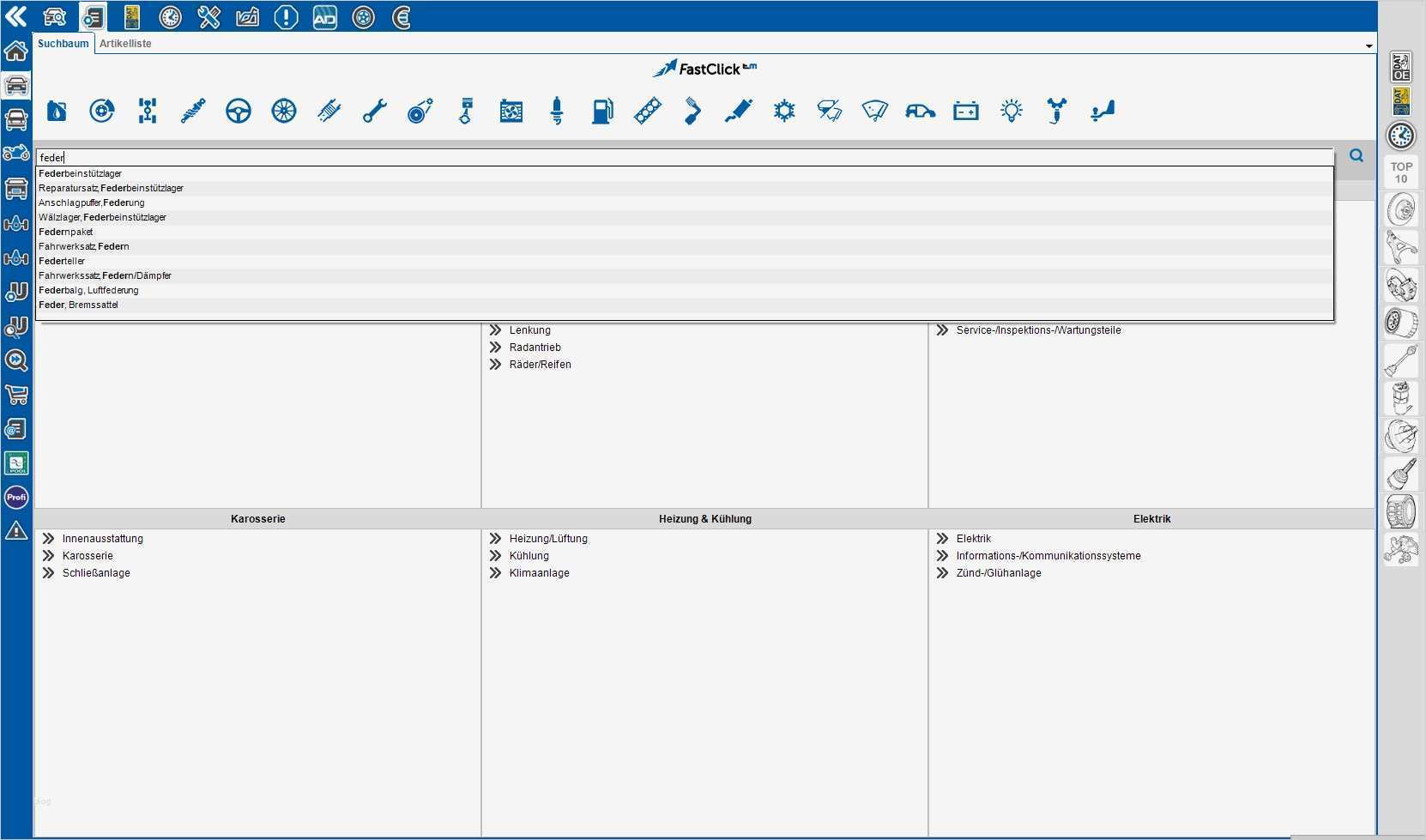The image size is (1426, 840).
Task: Expand the Lenkung category
Action: 495,330
